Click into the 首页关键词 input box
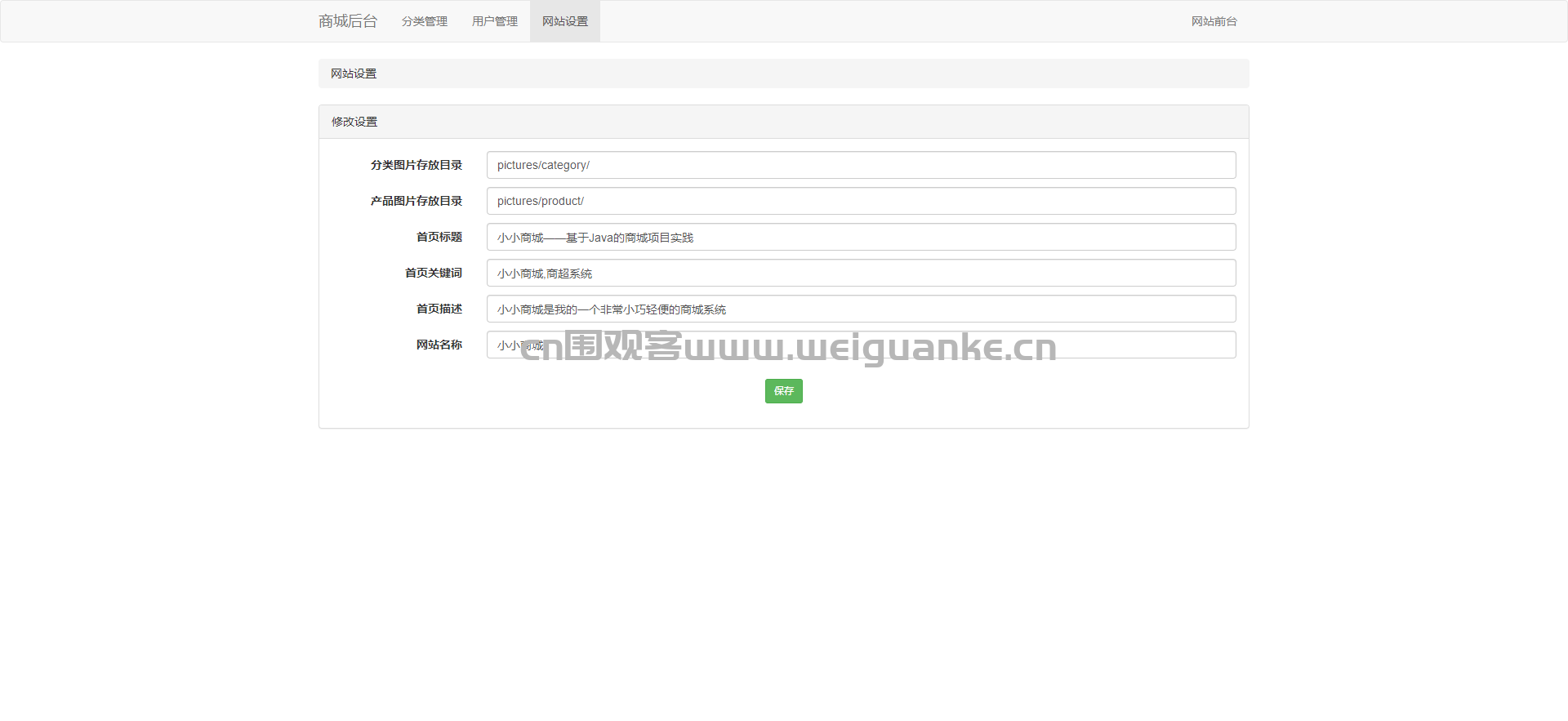 click(861, 273)
